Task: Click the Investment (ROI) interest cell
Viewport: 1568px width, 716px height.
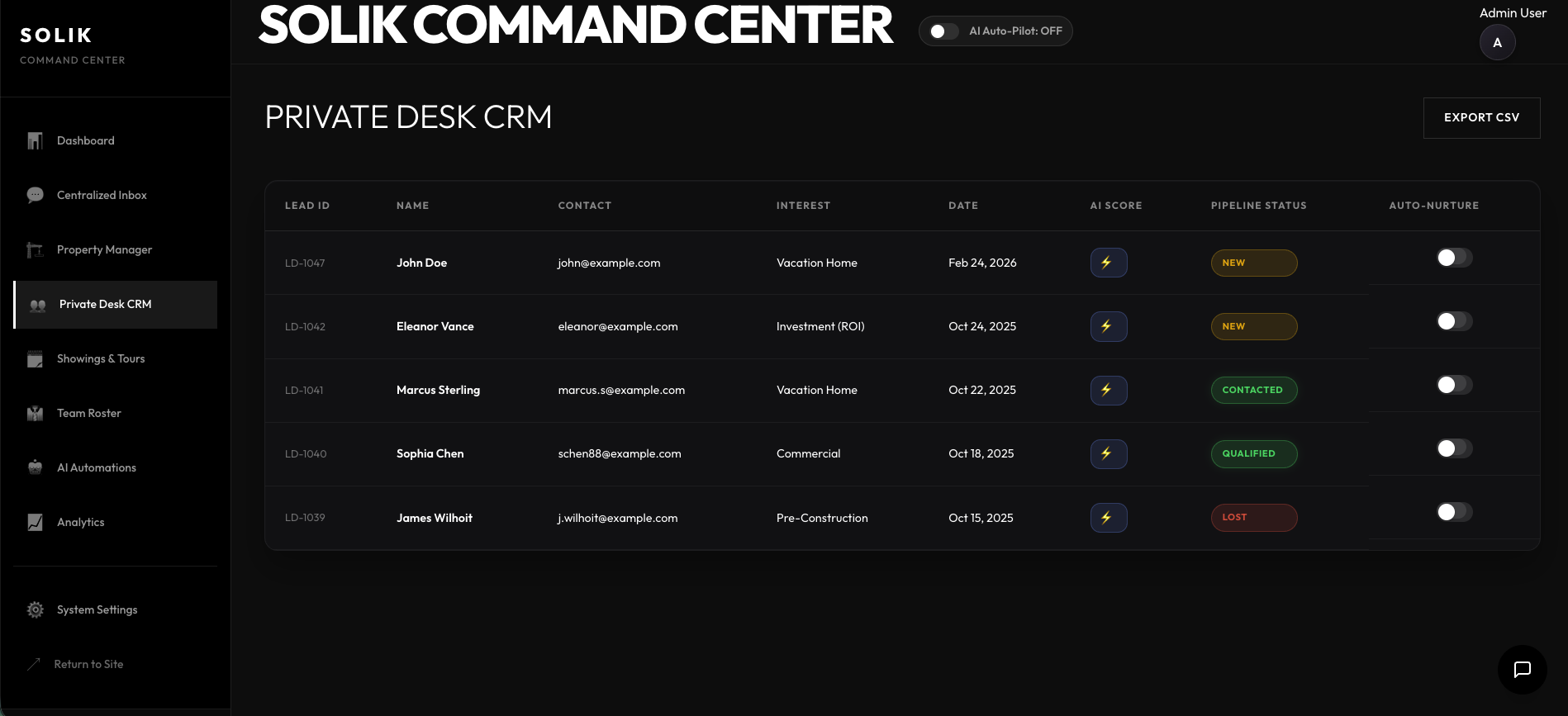Action: [820, 326]
